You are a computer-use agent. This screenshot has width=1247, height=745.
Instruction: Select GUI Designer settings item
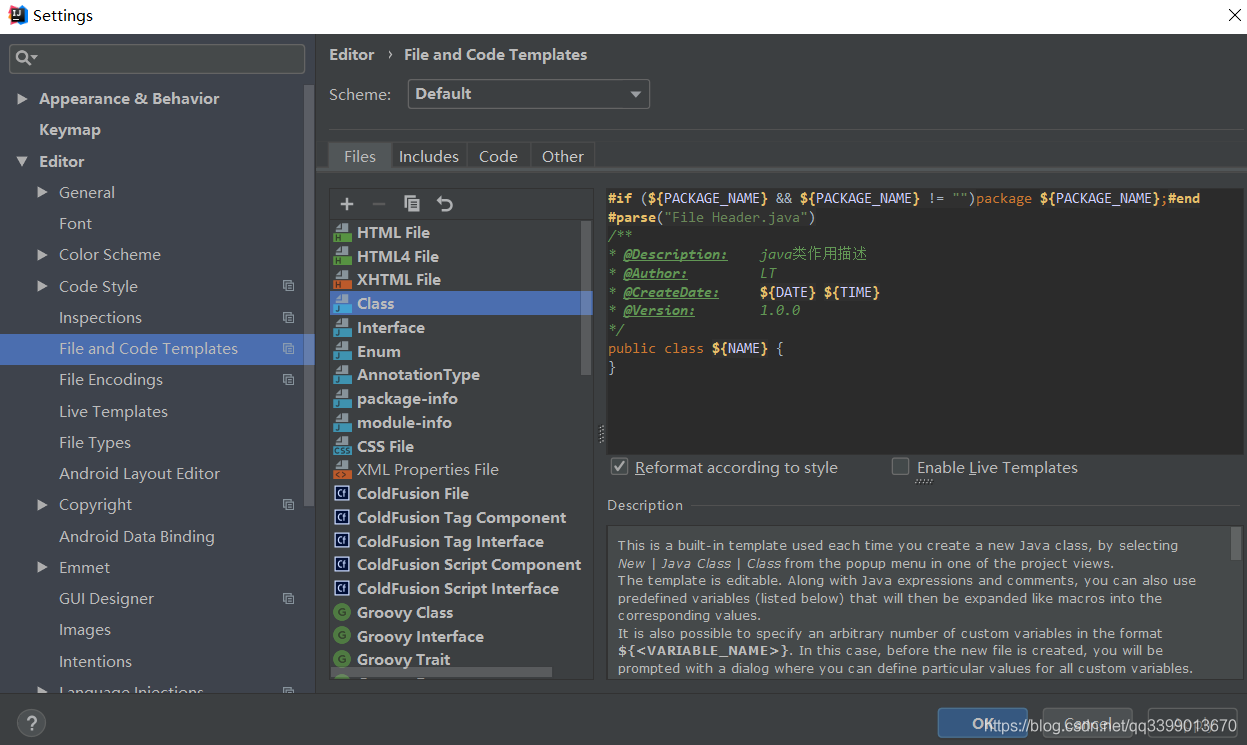[106, 599]
